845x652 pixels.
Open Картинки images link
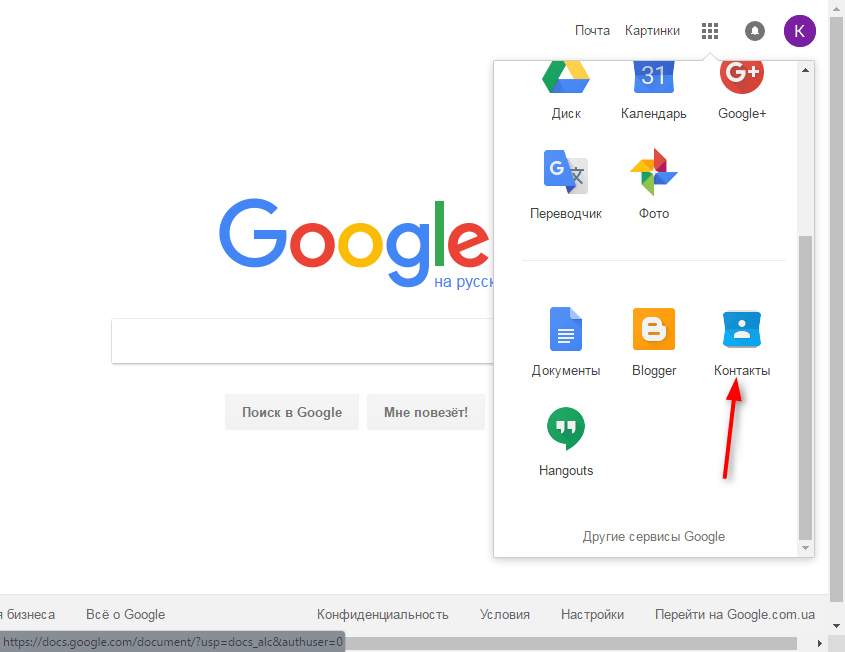click(652, 31)
